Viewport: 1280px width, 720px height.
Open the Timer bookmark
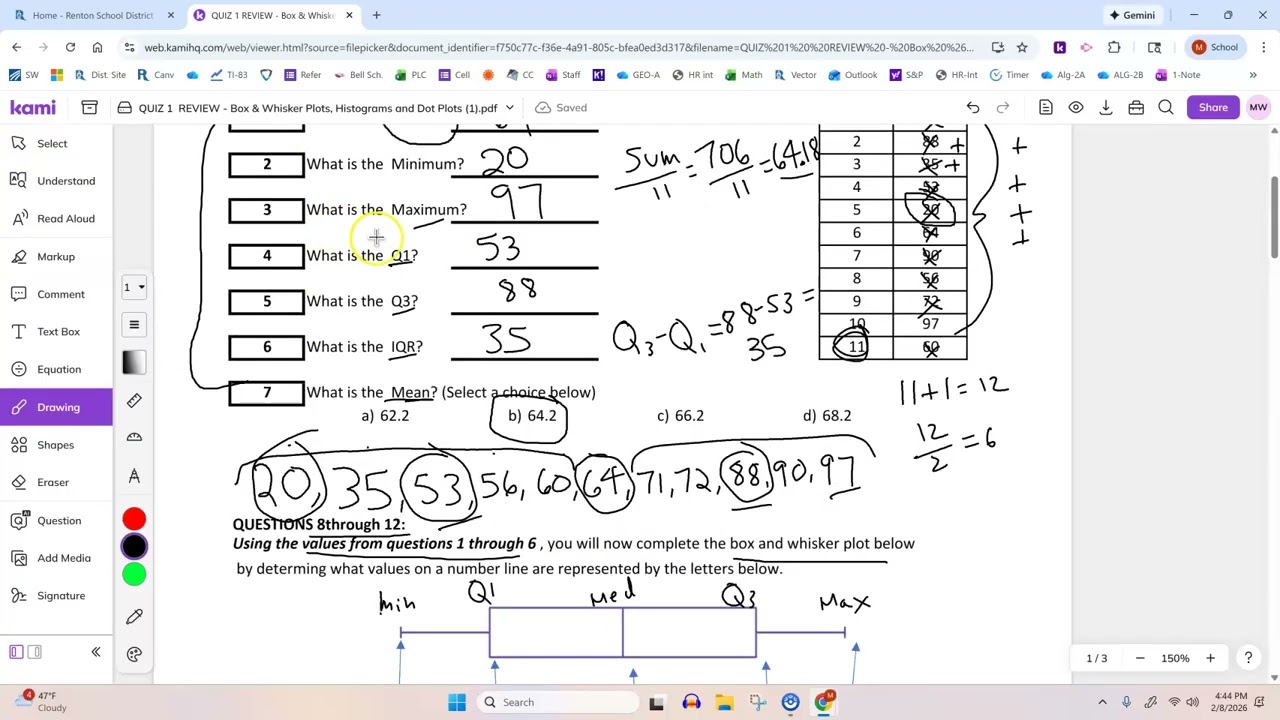click(1008, 75)
